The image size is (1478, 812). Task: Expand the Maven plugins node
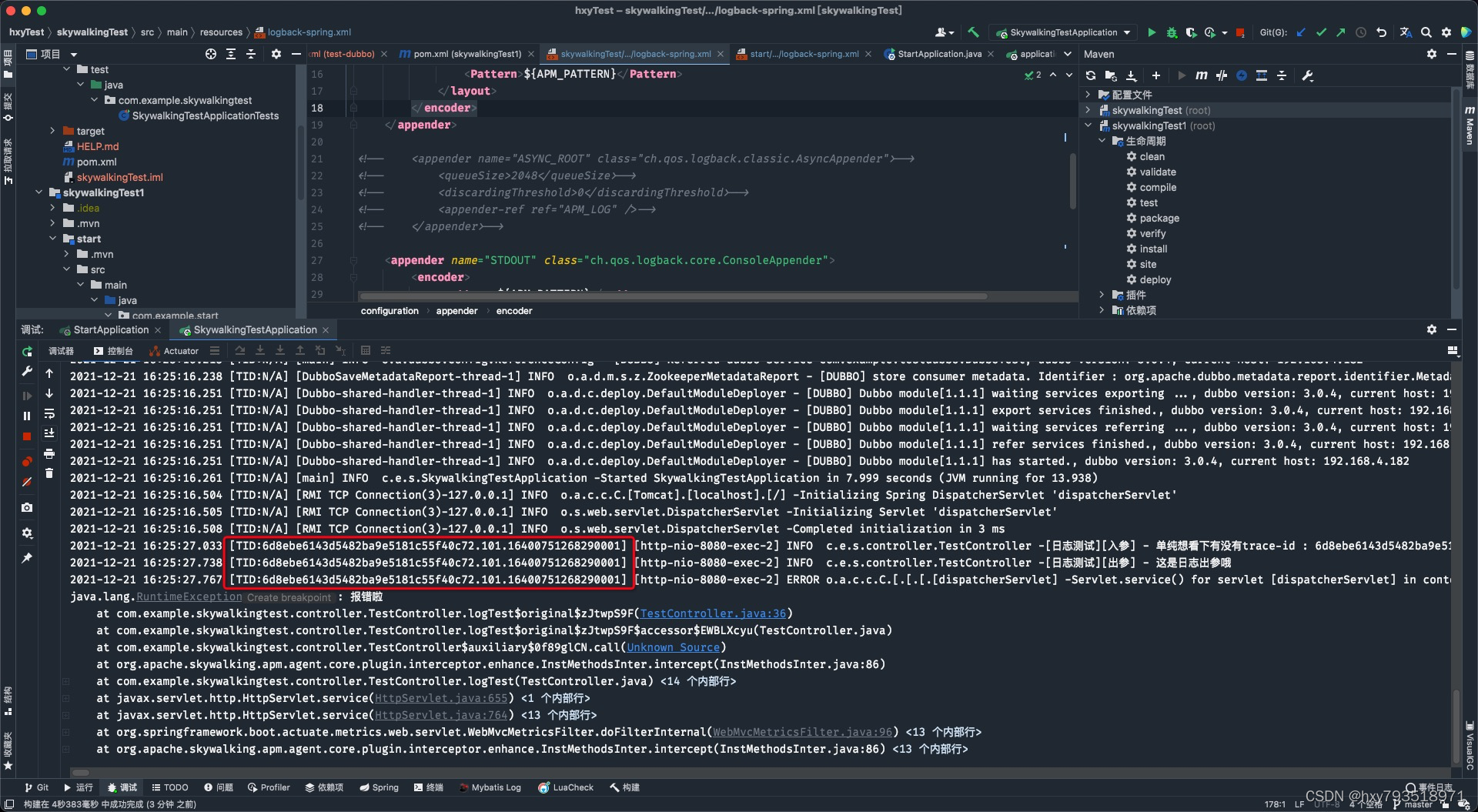(1102, 295)
